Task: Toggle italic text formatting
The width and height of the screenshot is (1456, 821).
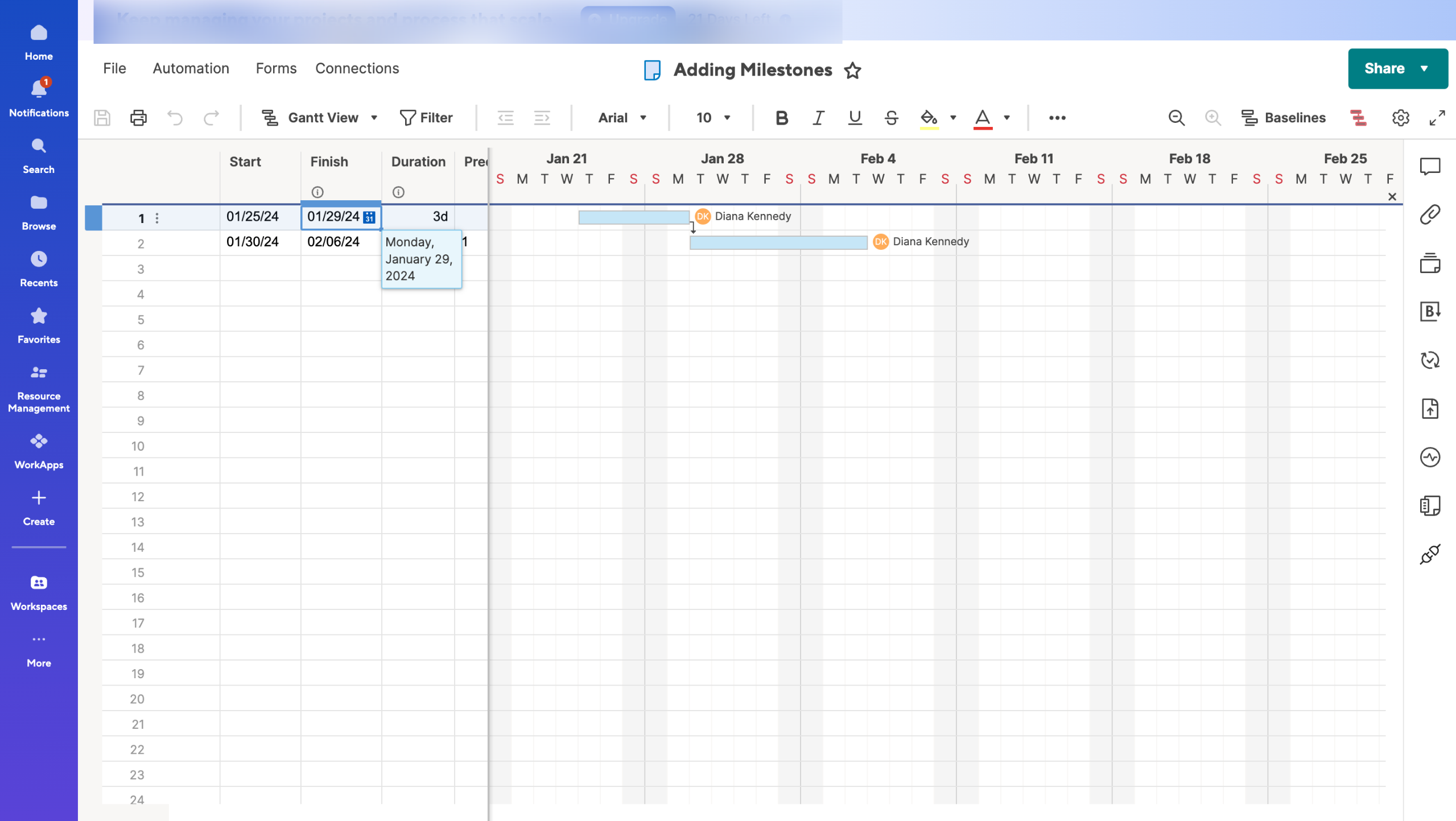Action: coord(818,118)
